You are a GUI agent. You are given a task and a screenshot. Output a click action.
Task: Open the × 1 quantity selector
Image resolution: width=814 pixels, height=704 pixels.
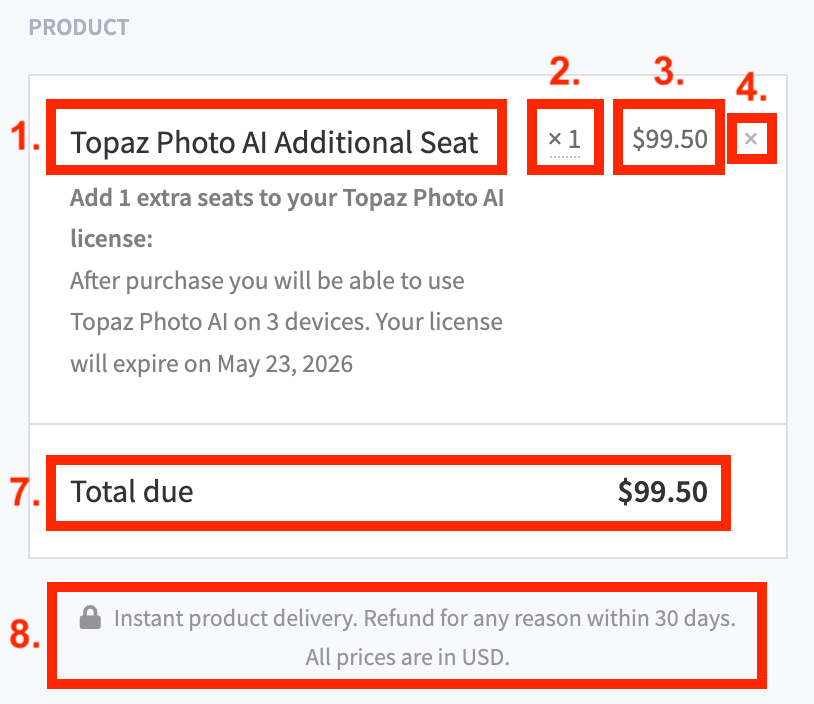(x=565, y=140)
